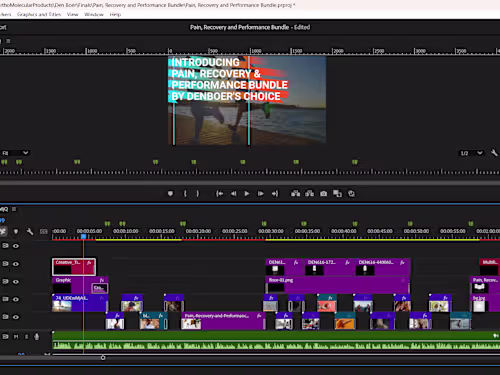Mute the audio track with M button
This screenshot has width=500, height=375.
(16, 337)
